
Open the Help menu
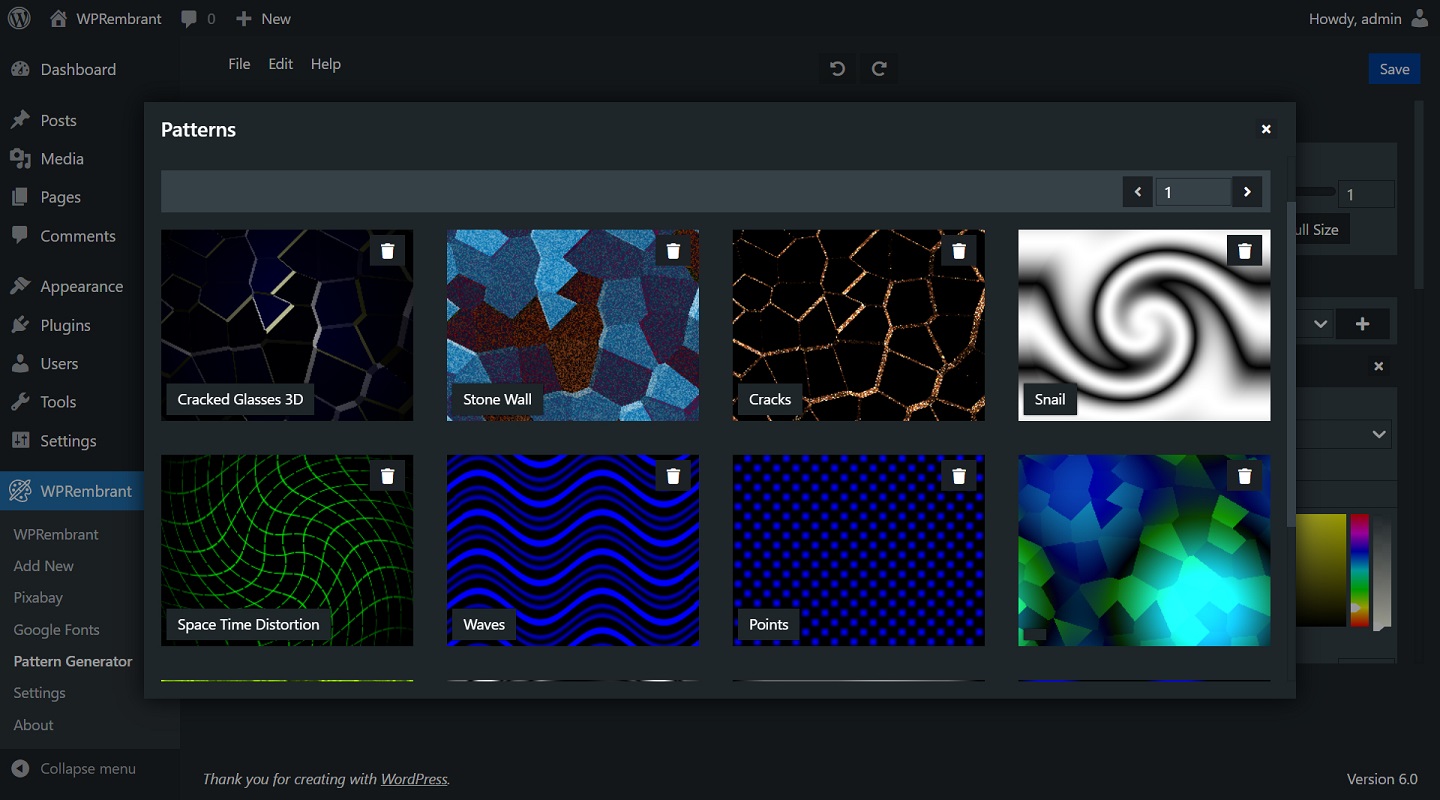coord(326,63)
